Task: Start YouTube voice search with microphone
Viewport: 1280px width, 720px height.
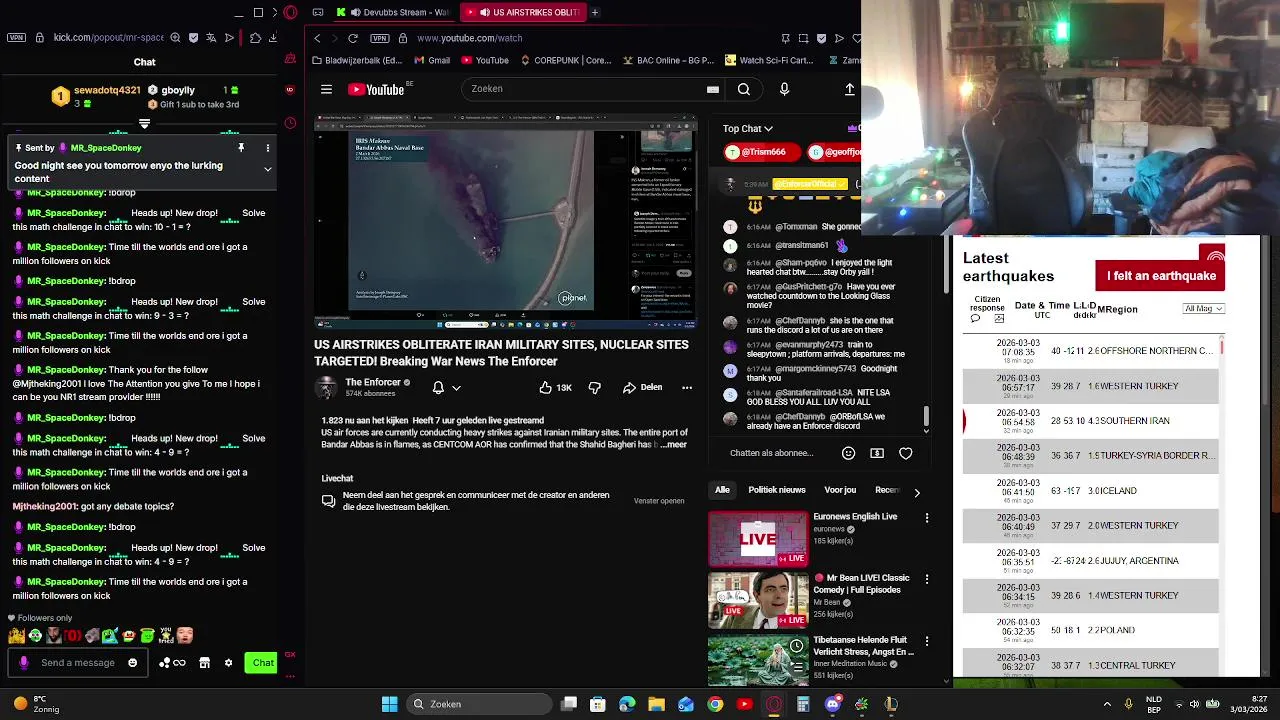Action: pos(784,89)
